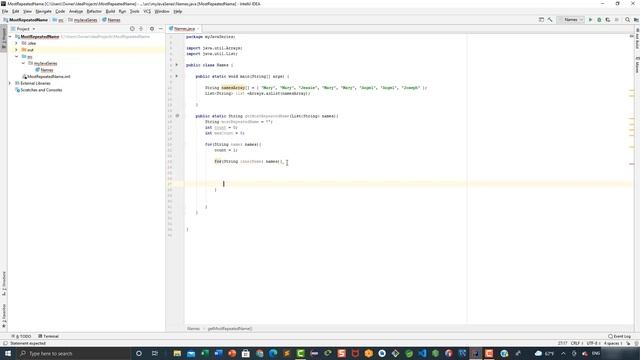Hide the Project tool window
The image size is (640, 360).
click(160, 29)
